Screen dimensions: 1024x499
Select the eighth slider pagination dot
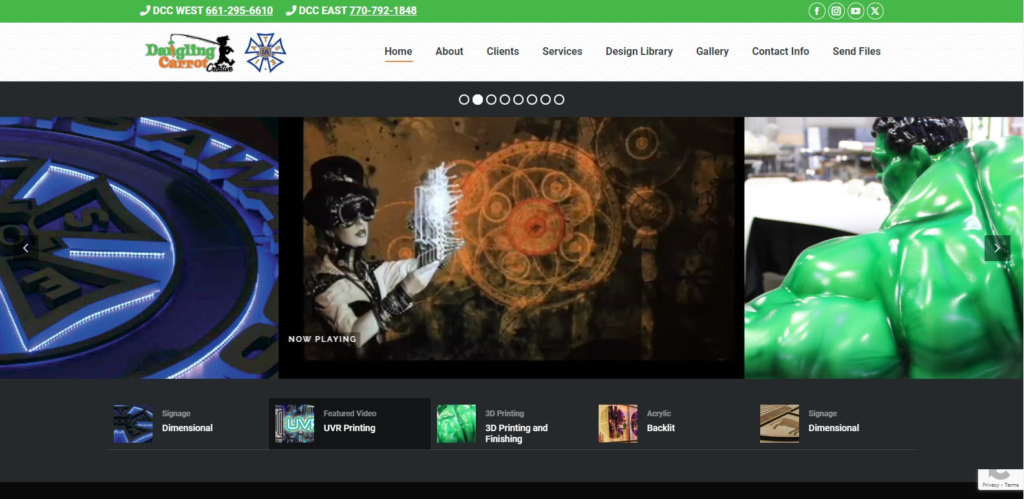pos(559,99)
